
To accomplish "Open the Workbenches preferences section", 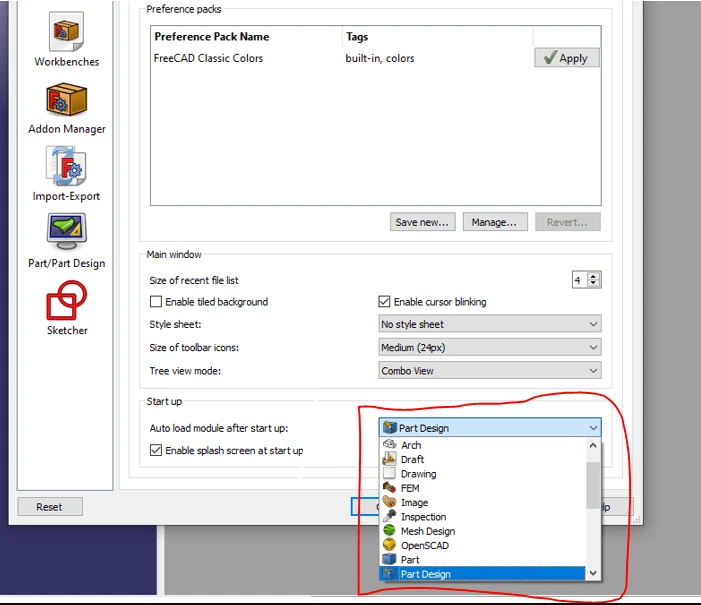I will click(67, 39).
